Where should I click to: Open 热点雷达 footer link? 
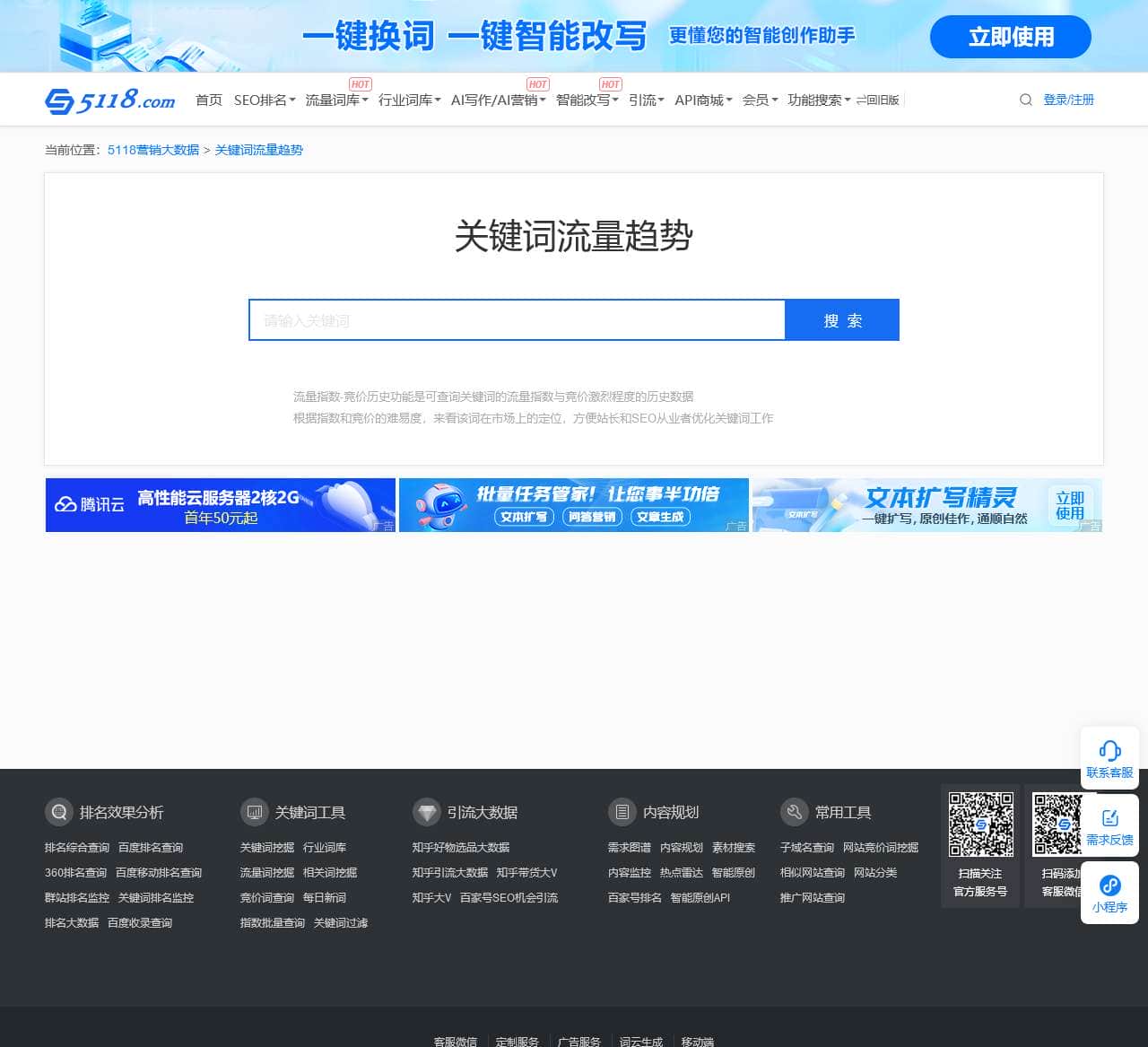point(682,873)
